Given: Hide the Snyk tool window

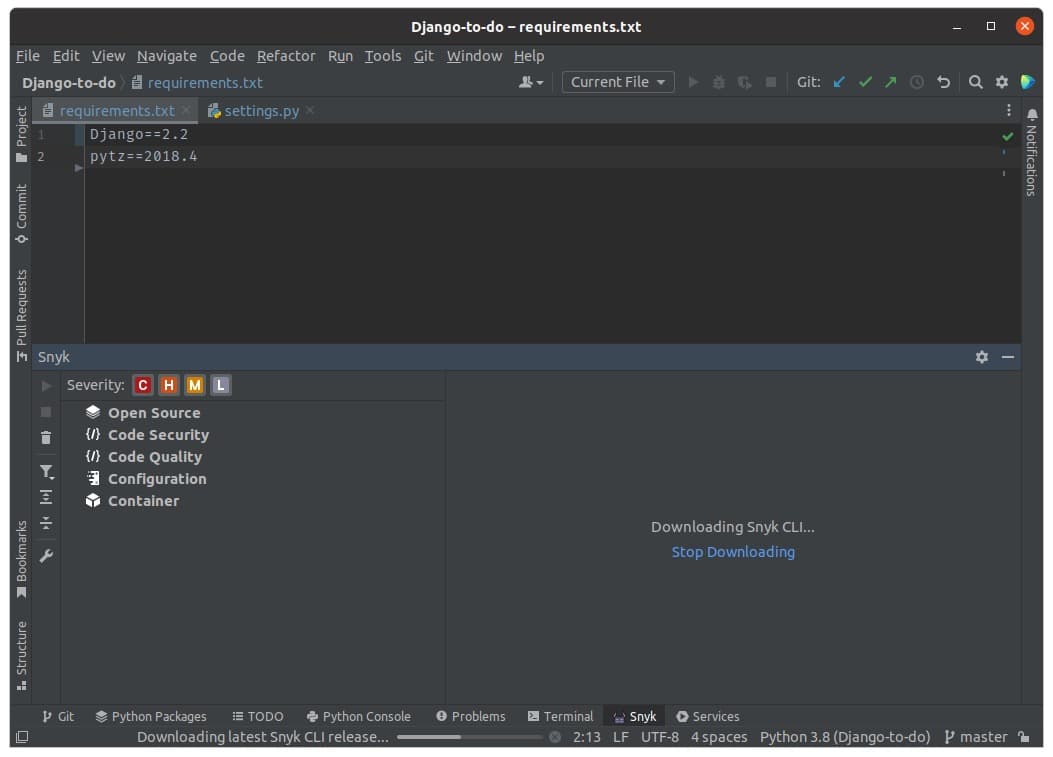Looking at the screenshot, I should tap(1008, 356).
